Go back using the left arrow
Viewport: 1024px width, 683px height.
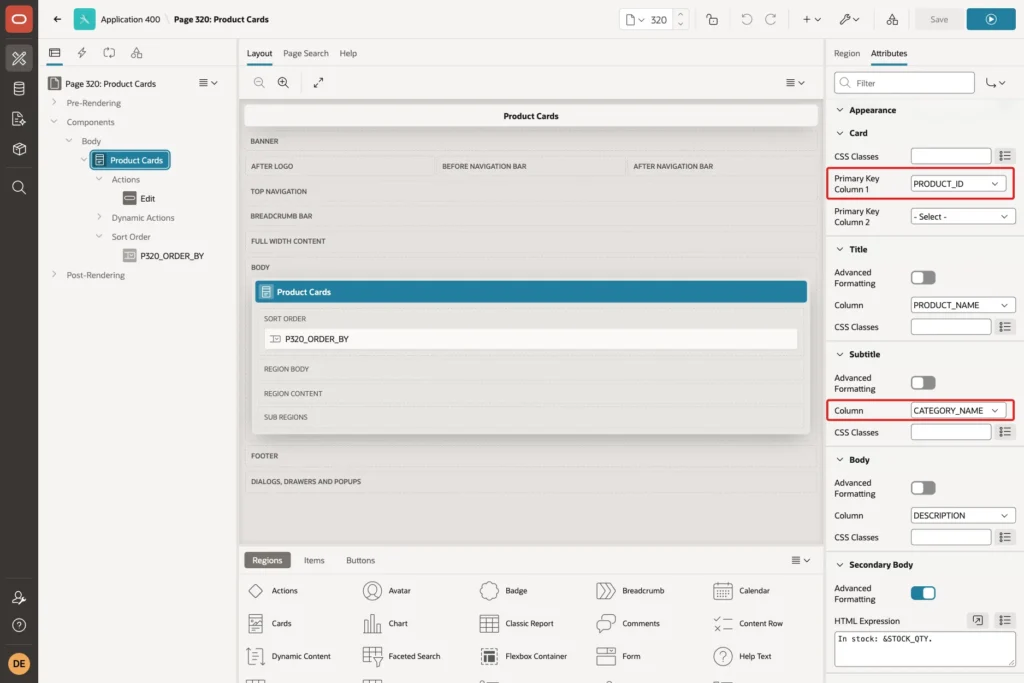pos(57,19)
